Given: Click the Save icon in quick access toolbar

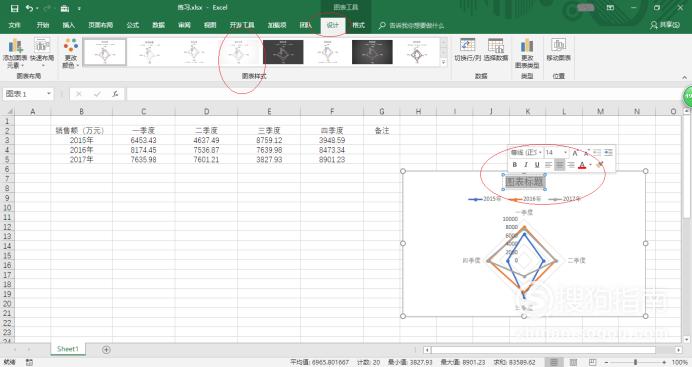Looking at the screenshot, I should [15, 8].
